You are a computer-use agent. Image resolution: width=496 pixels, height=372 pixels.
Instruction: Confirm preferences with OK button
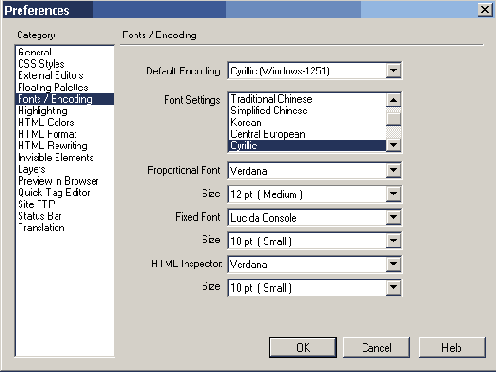pyautogui.click(x=303, y=348)
